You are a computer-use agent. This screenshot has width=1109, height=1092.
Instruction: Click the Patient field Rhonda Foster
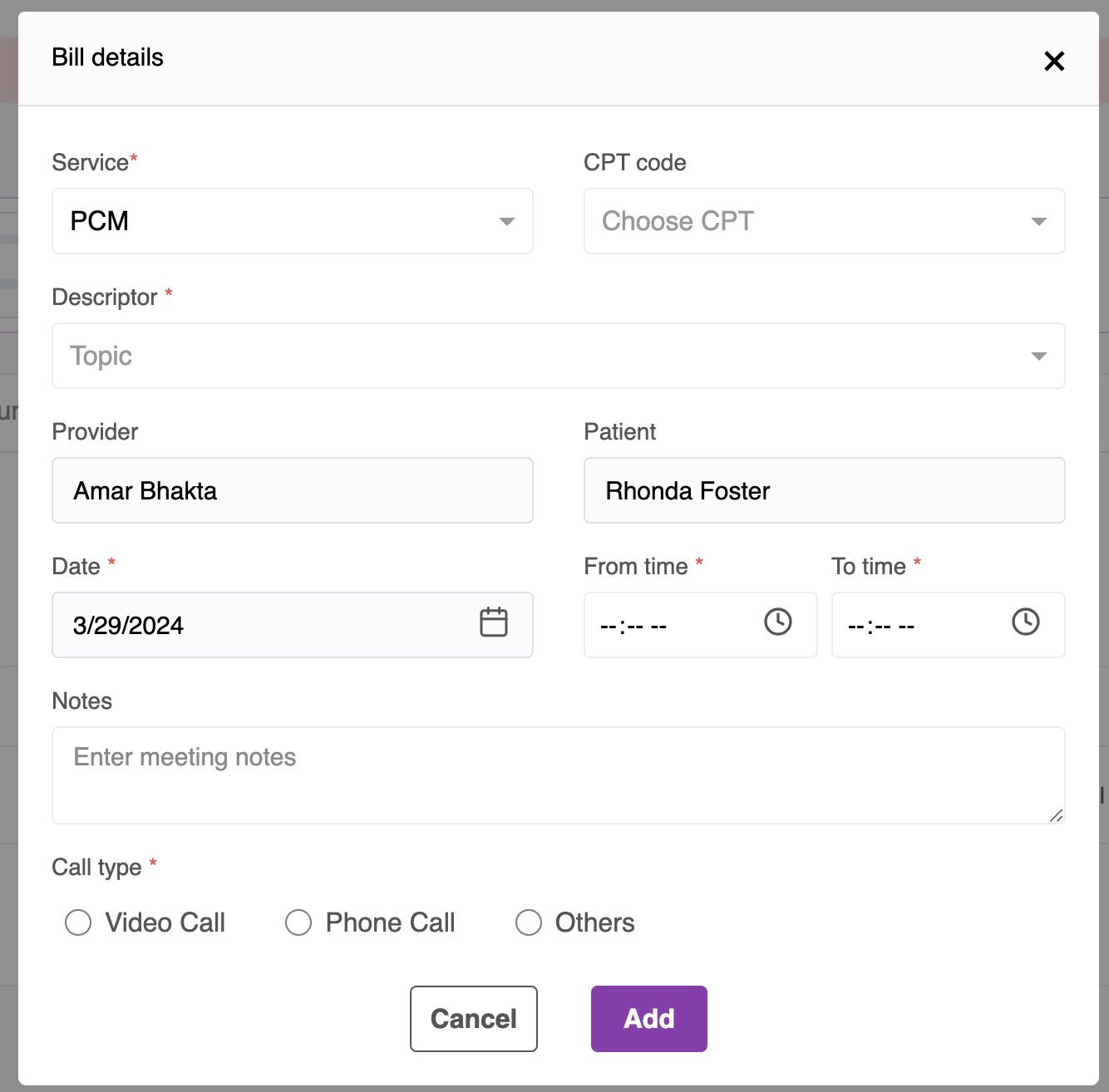pyautogui.click(x=823, y=490)
